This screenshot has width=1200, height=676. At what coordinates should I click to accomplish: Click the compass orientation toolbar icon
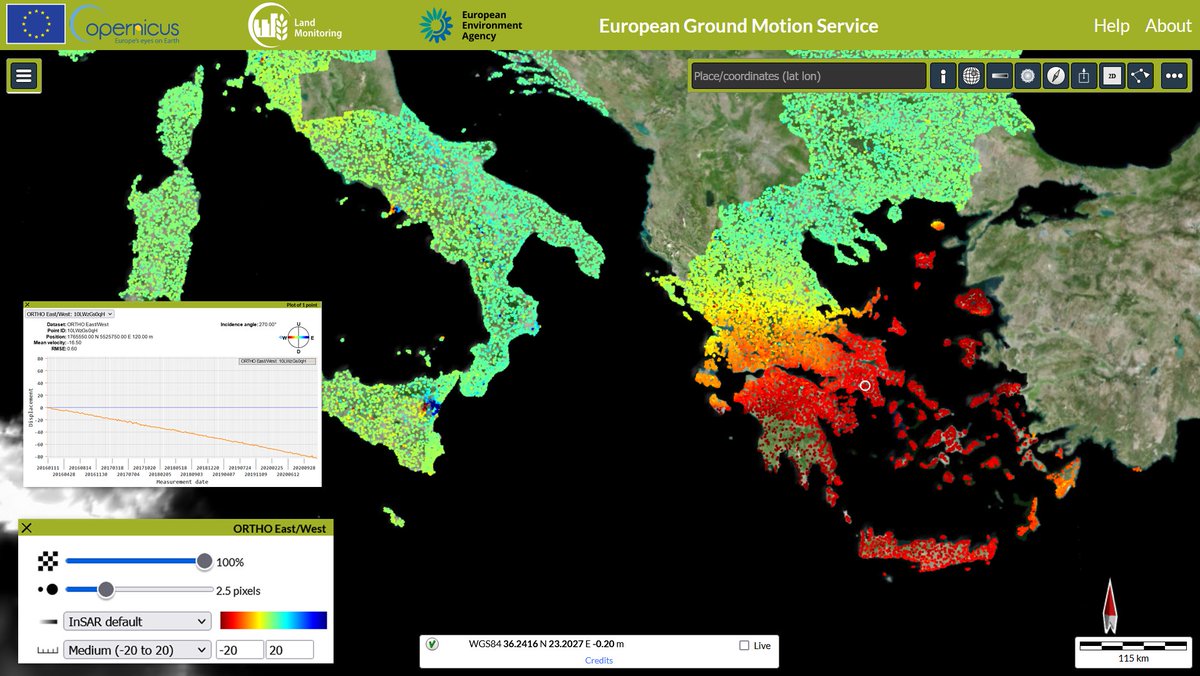pyautogui.click(x=1056, y=75)
